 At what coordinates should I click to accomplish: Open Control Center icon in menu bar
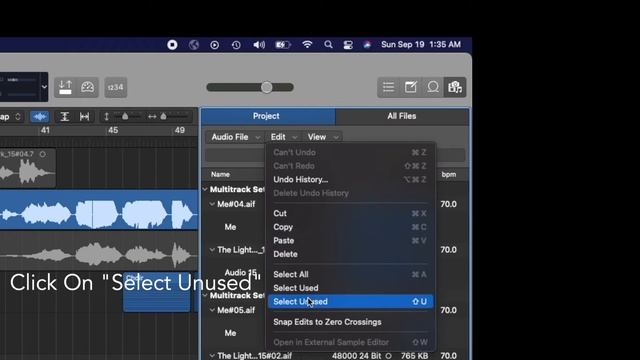[348, 44]
